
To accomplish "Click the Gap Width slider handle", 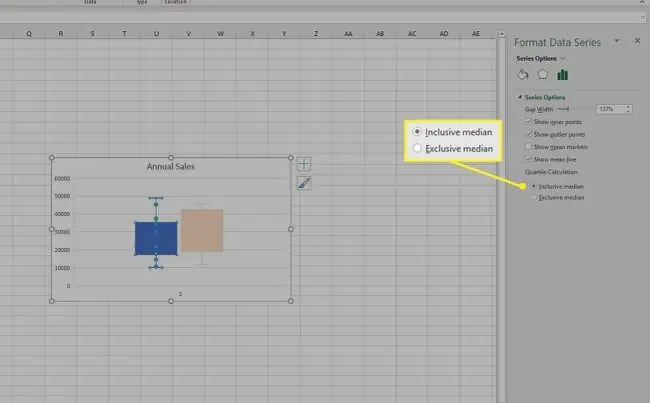I will pyautogui.click(x=568, y=109).
